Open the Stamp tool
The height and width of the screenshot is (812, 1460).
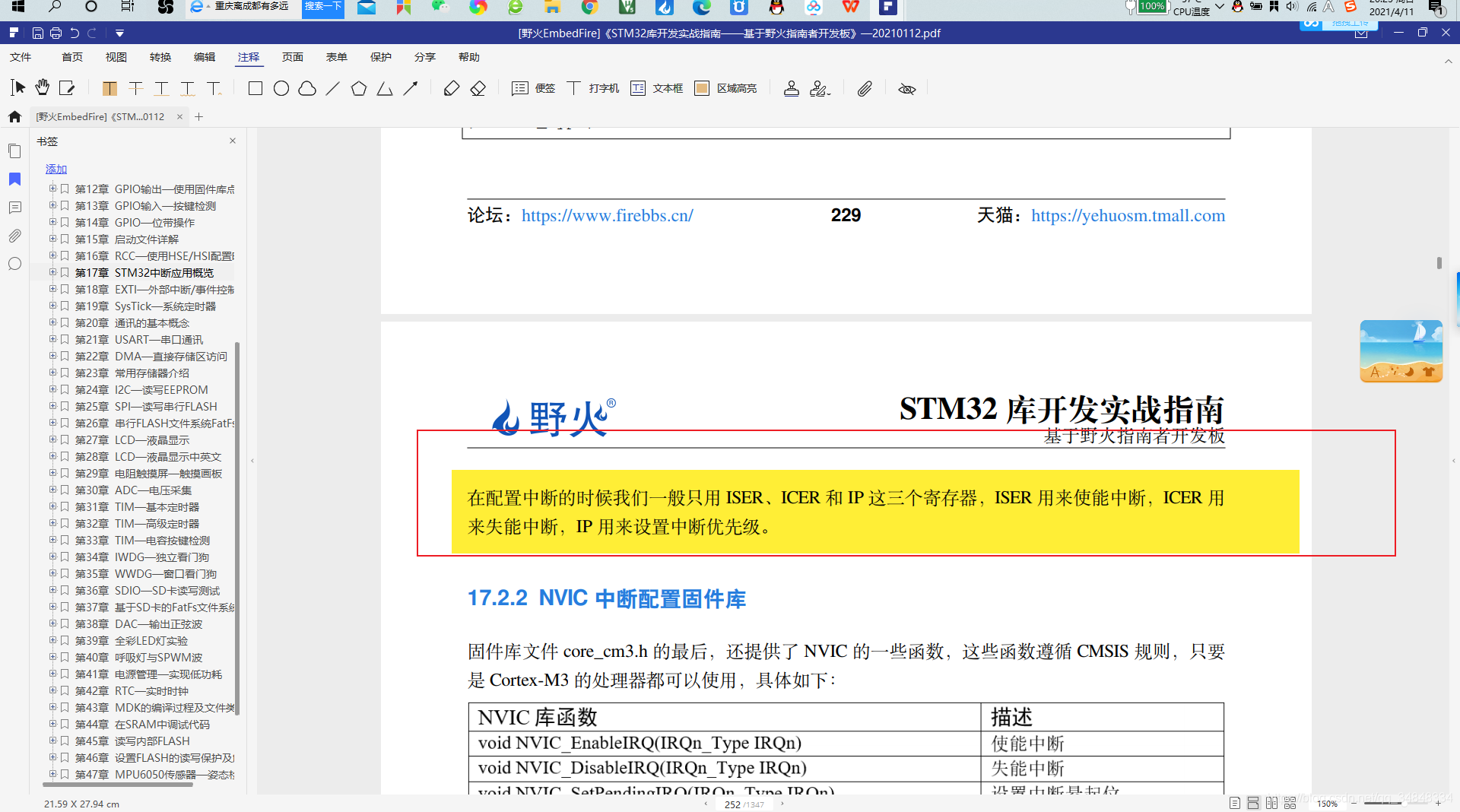coord(792,88)
